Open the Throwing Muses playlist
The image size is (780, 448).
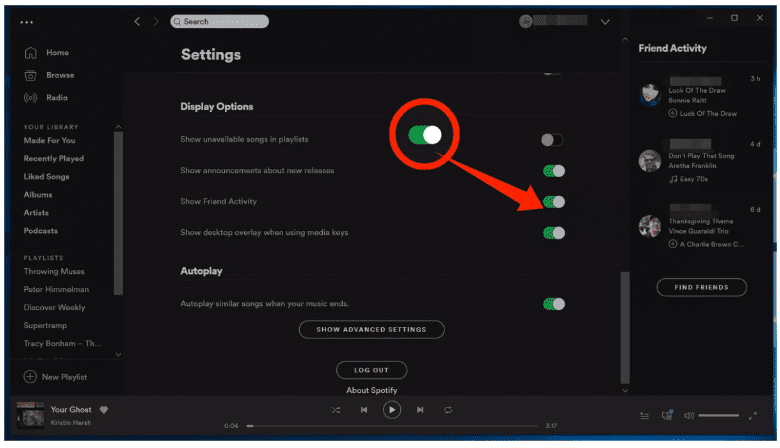click(54, 271)
